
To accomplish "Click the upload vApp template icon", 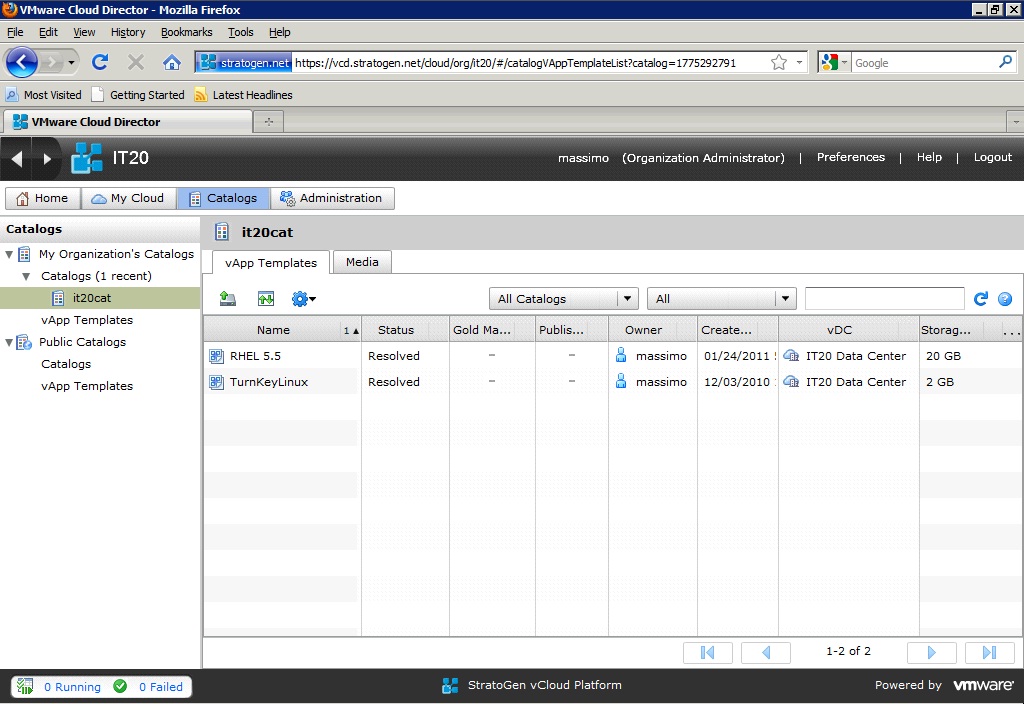I will (x=227, y=298).
